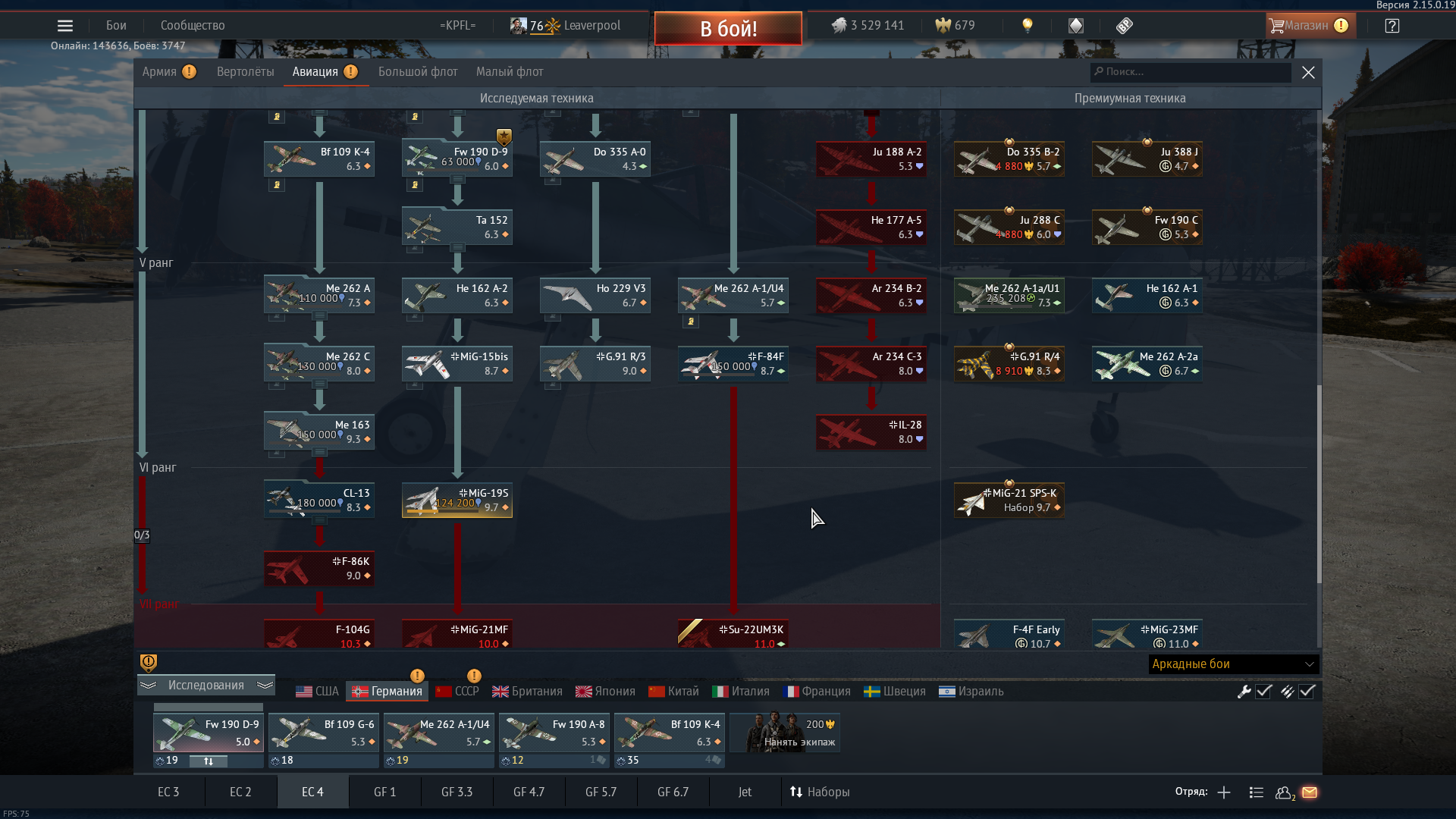The height and width of the screenshot is (819, 1456).
Task: Switch to the Вертолёты tab
Action: point(246,72)
